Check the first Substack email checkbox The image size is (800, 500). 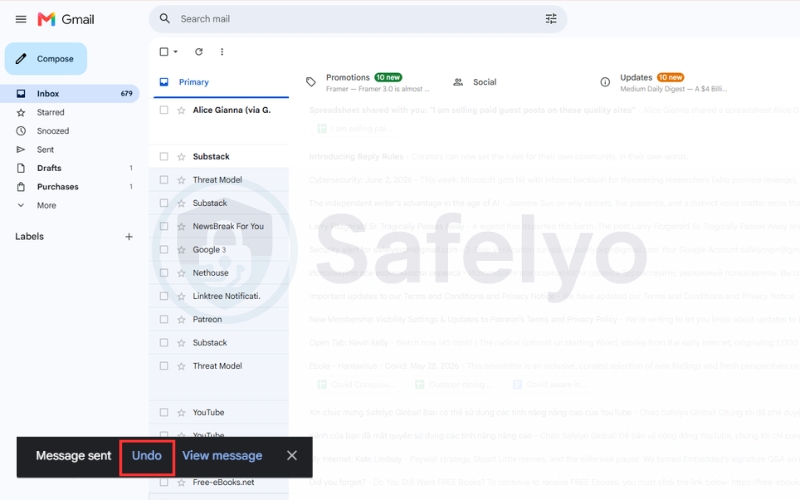point(164,157)
